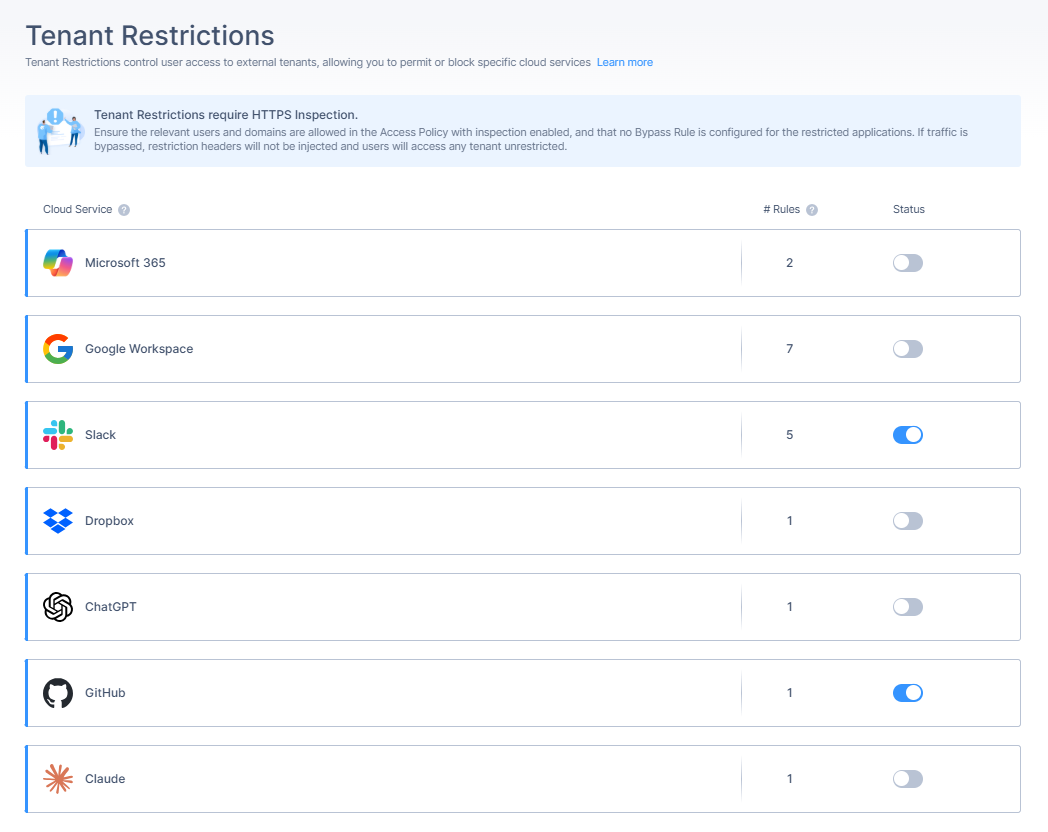Select the Claude service name
This screenshot has width=1048, height=832.
click(105, 779)
